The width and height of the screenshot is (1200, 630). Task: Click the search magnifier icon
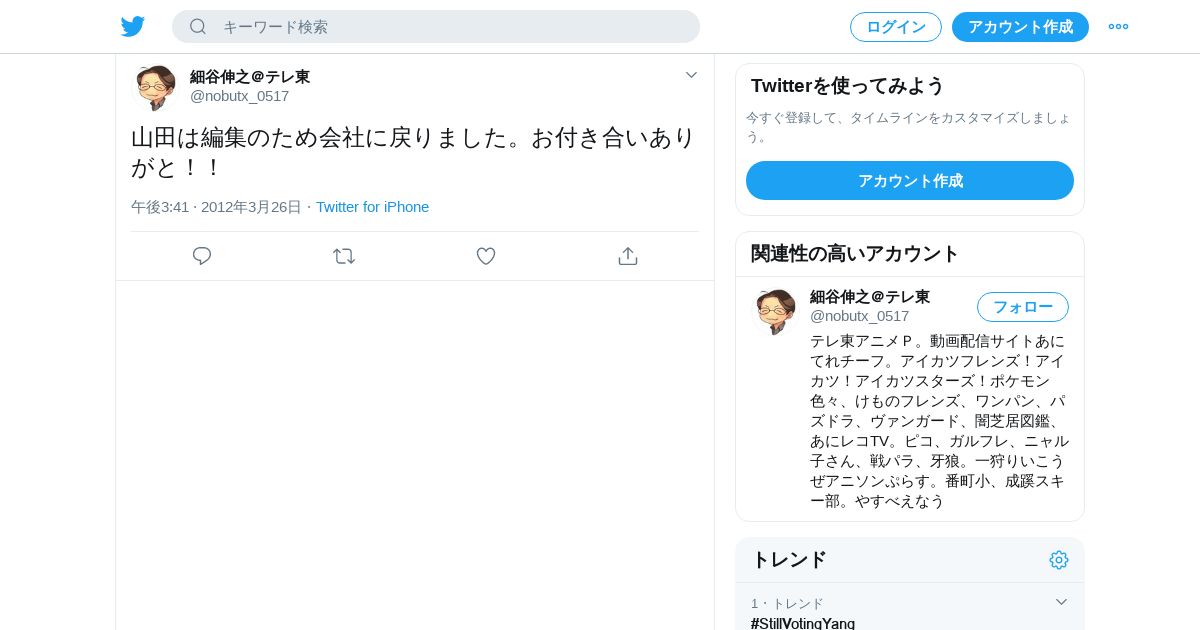(x=198, y=27)
